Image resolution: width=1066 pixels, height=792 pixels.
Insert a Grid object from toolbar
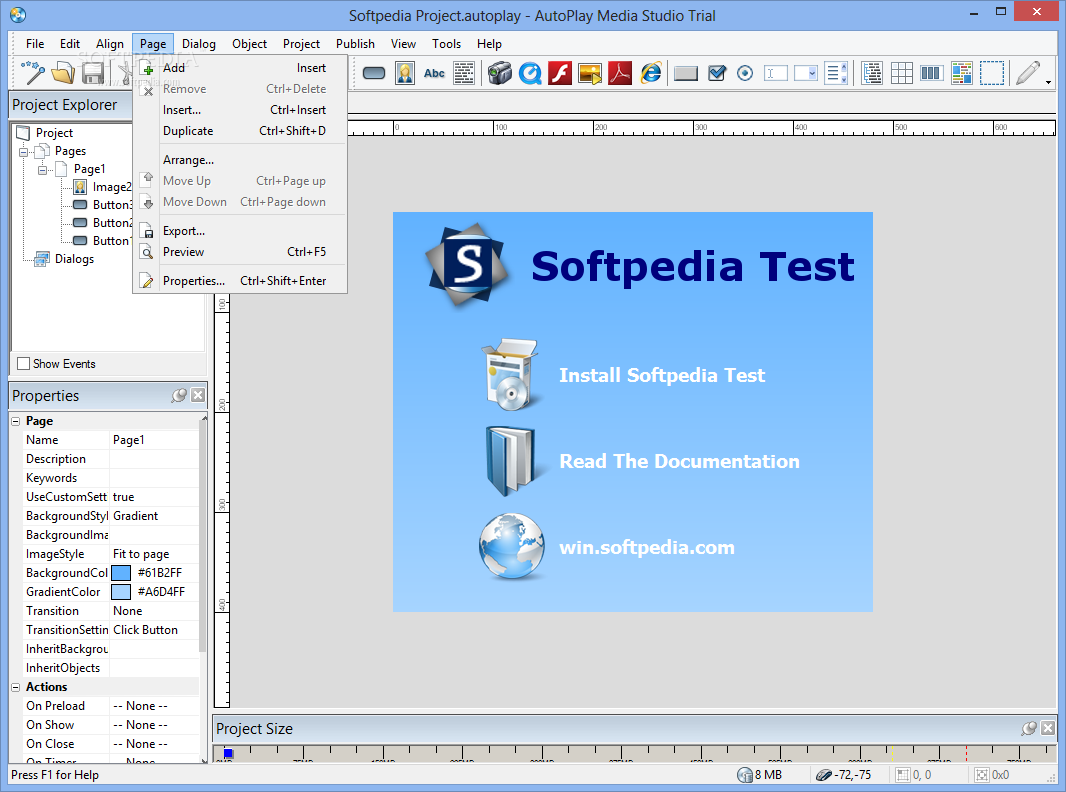901,73
